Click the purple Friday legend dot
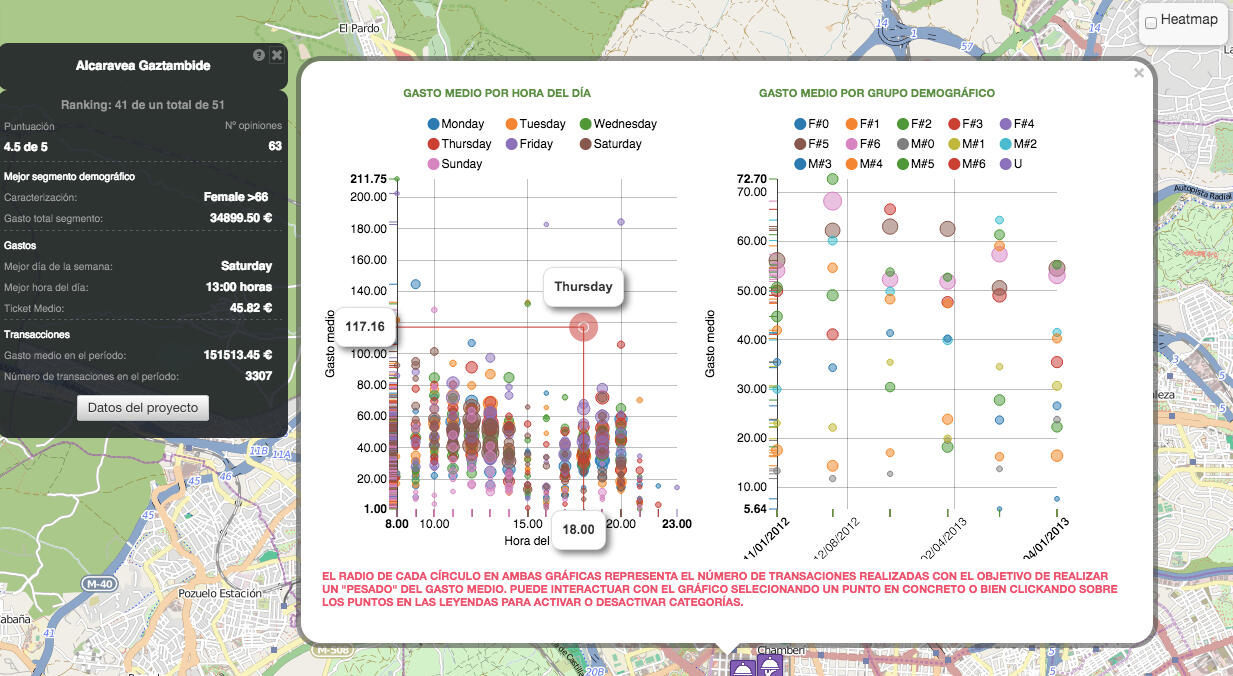 [x=511, y=144]
